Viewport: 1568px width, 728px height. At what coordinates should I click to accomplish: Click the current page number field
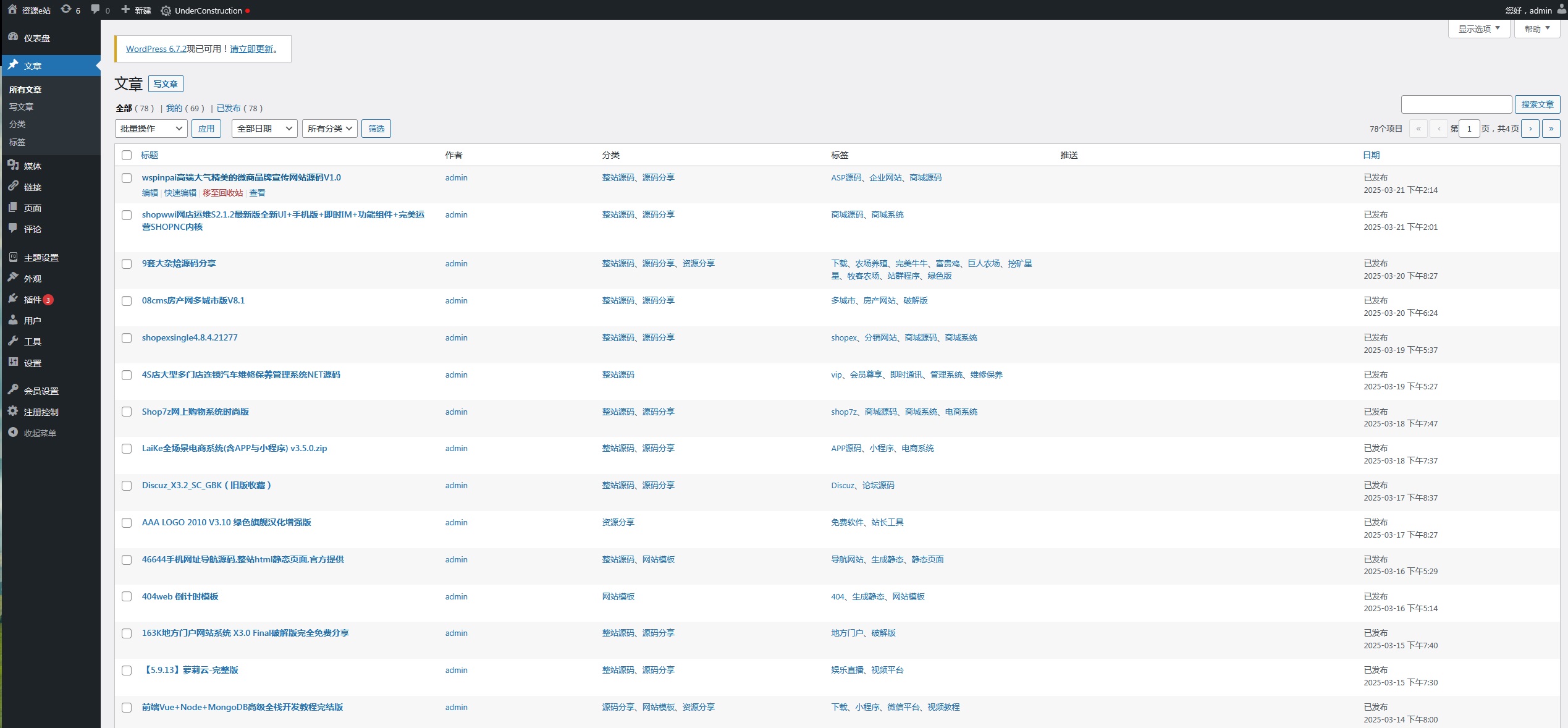point(1469,129)
